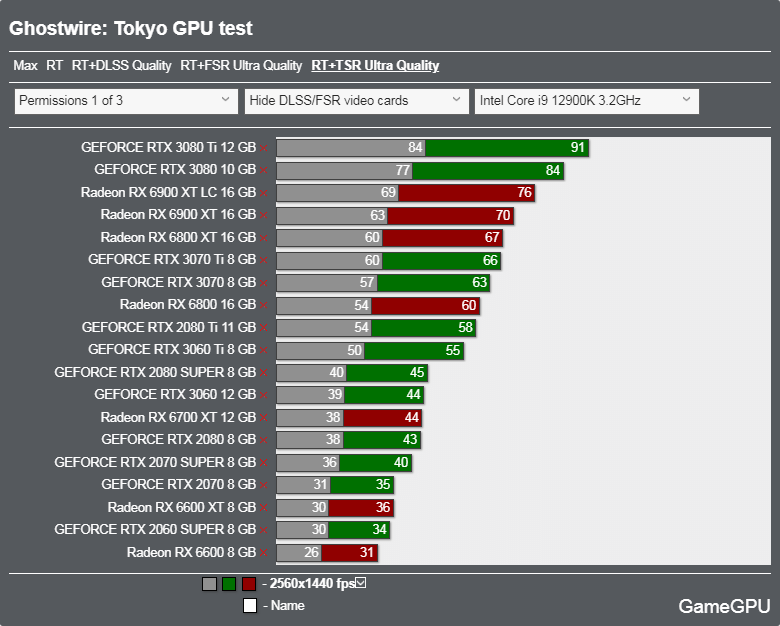Open the Hide DLSS/FSR video cards dropdown

(357, 101)
